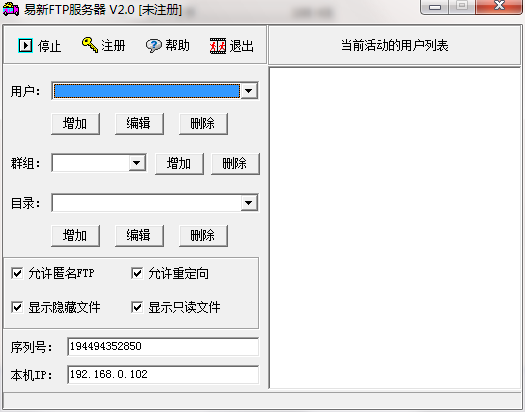Disable 显示只读文件 checkbox
The image size is (525, 412).
[137, 307]
